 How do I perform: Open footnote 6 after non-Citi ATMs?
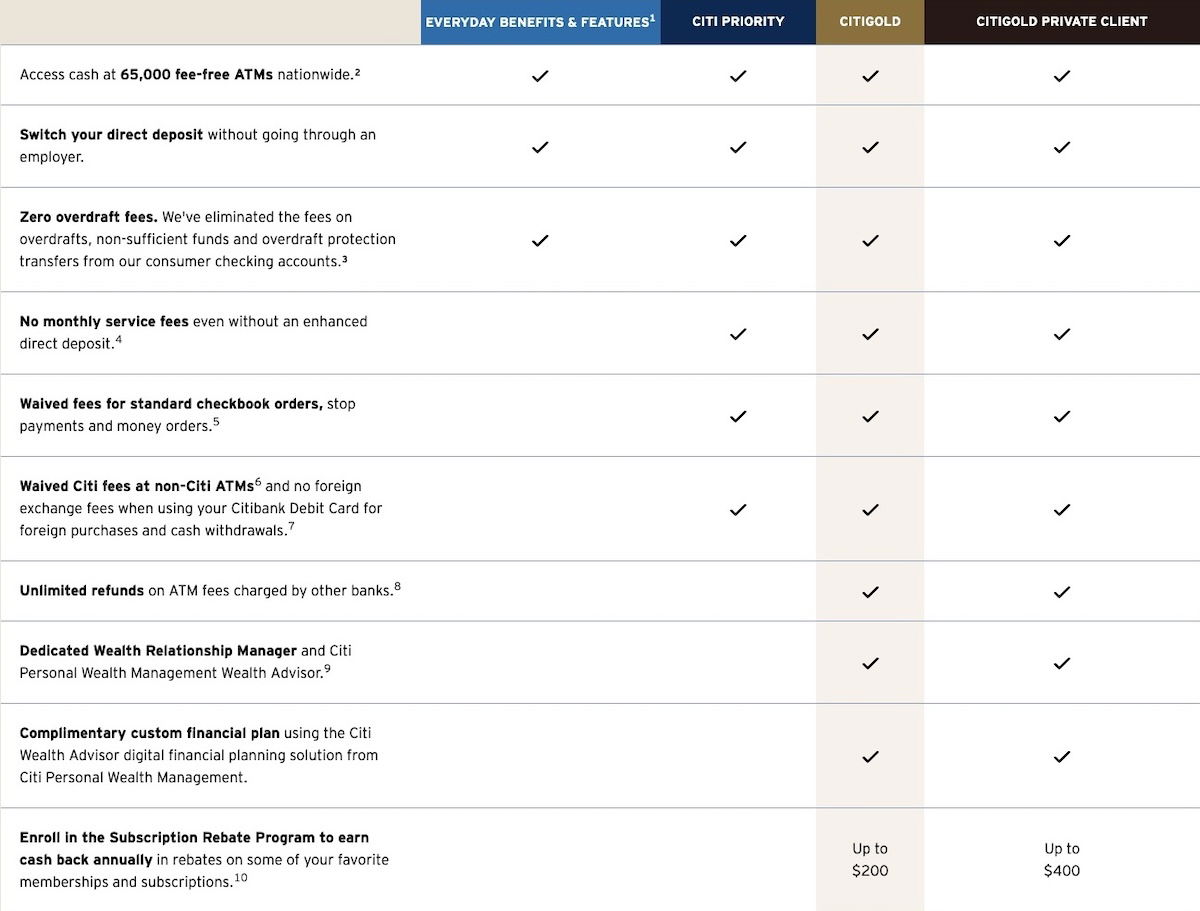pyautogui.click(x=258, y=482)
